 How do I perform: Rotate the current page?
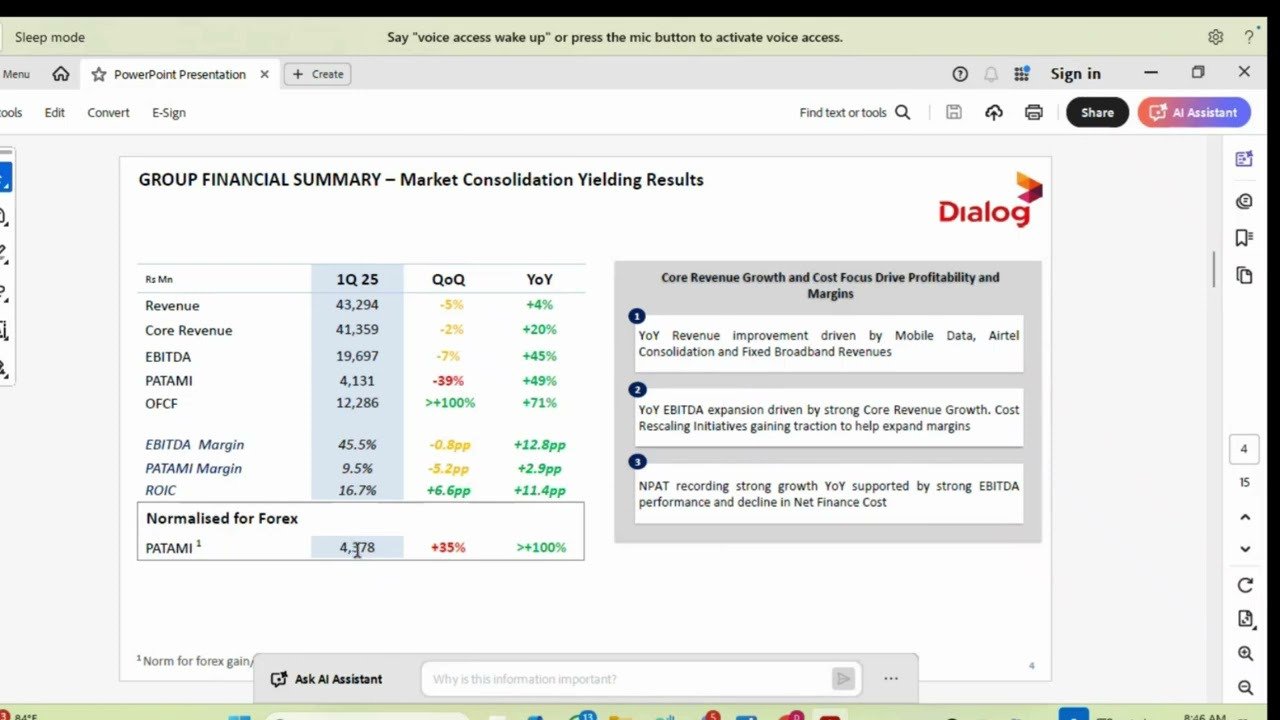[1243, 584]
